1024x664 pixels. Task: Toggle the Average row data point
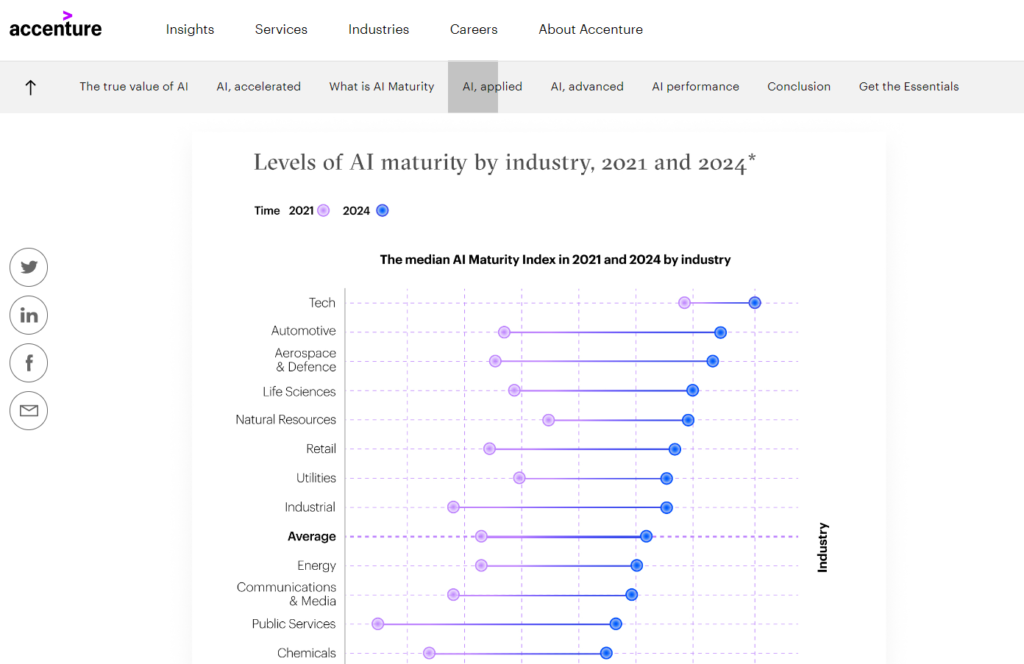tap(646, 536)
